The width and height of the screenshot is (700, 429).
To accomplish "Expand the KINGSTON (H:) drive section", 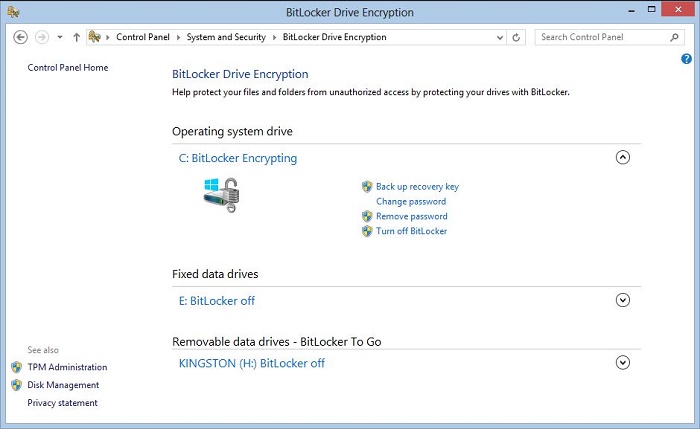I will (x=623, y=362).
